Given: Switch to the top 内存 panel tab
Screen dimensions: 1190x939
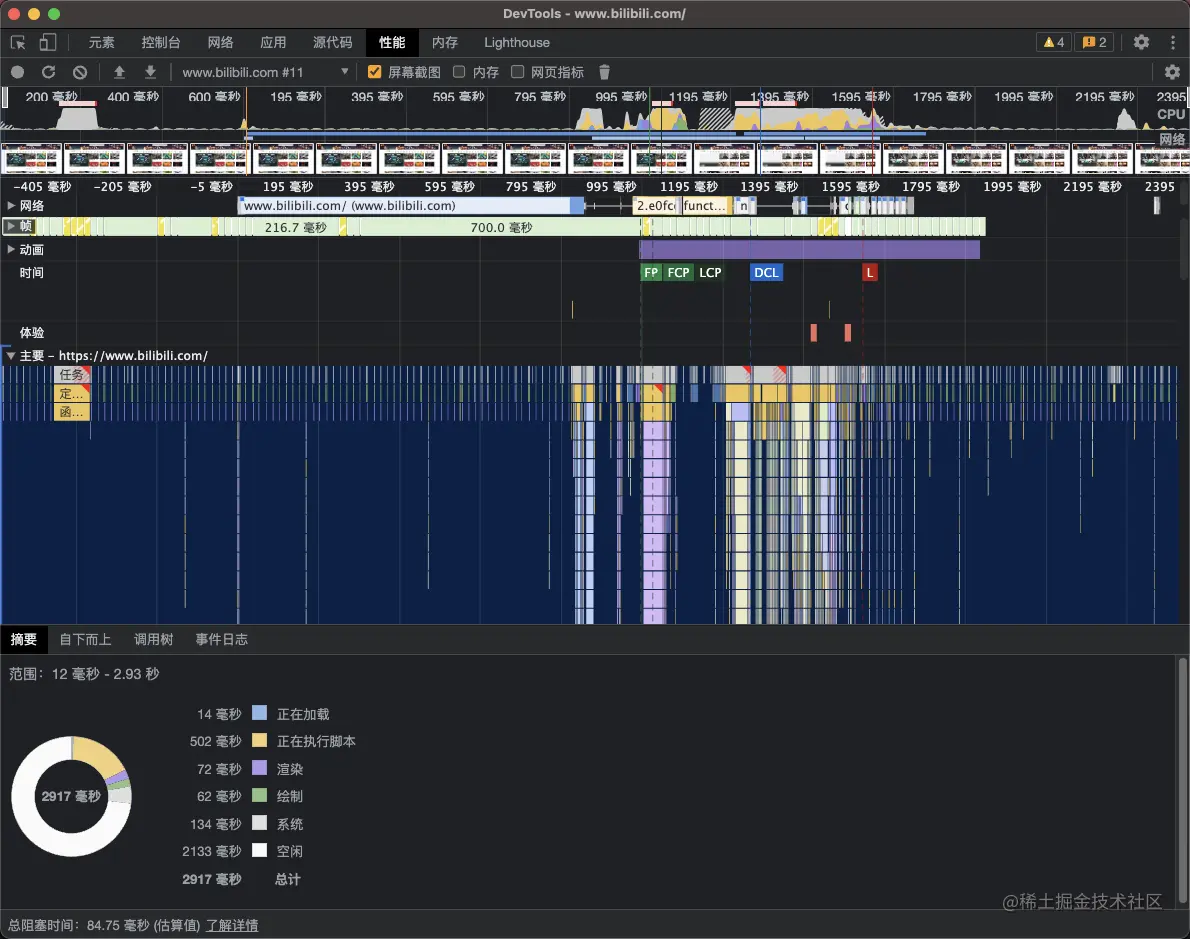Looking at the screenshot, I should [x=445, y=43].
